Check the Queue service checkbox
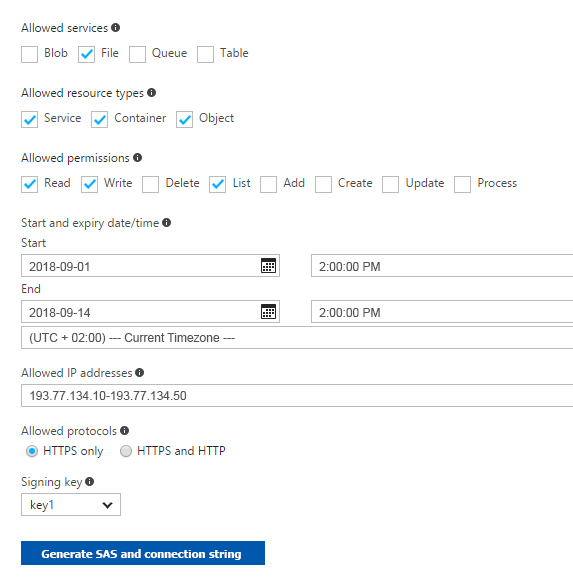Image resolution: width=573 pixels, height=579 pixels. (x=137, y=55)
